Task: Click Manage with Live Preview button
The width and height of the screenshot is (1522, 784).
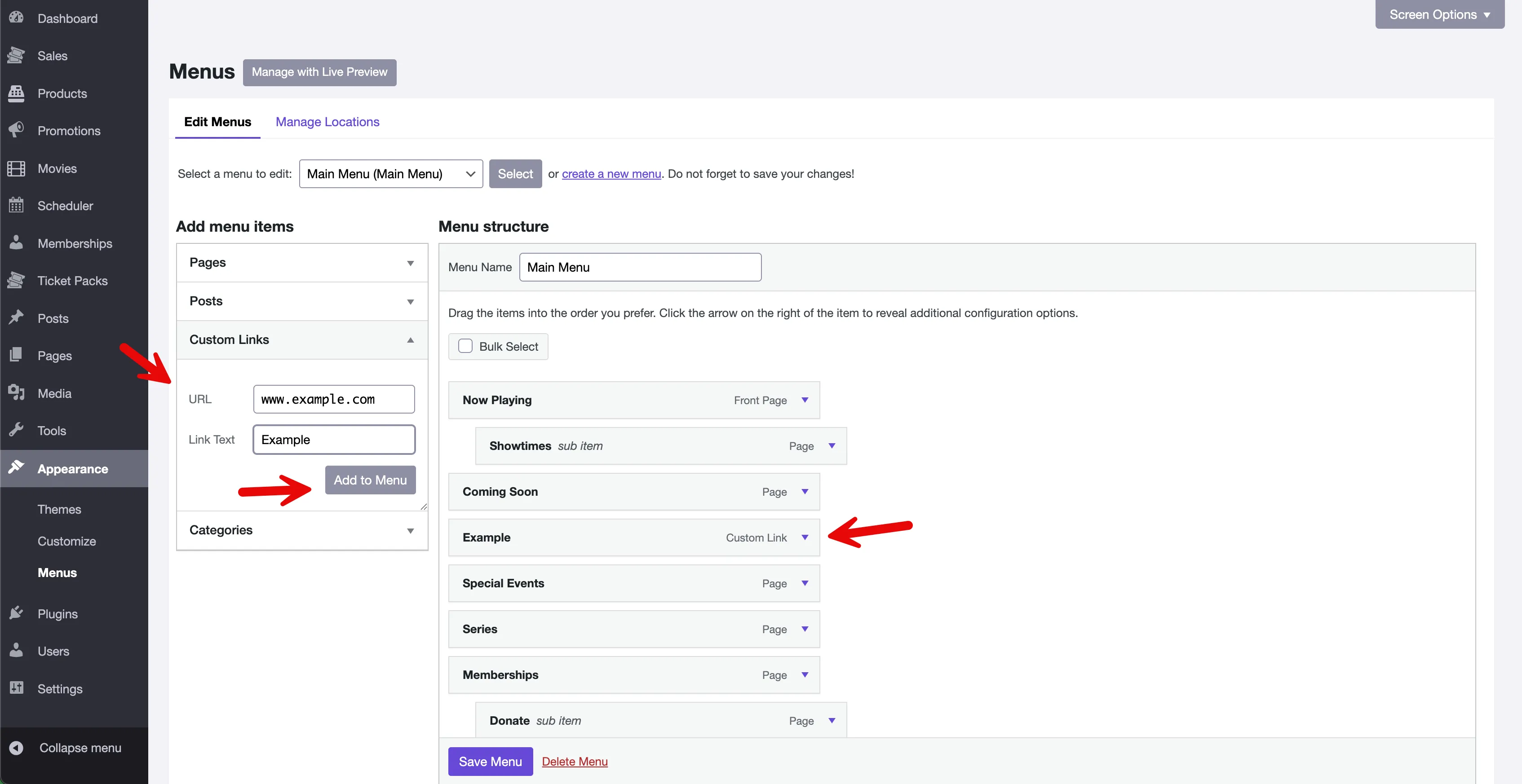Action: (x=320, y=72)
